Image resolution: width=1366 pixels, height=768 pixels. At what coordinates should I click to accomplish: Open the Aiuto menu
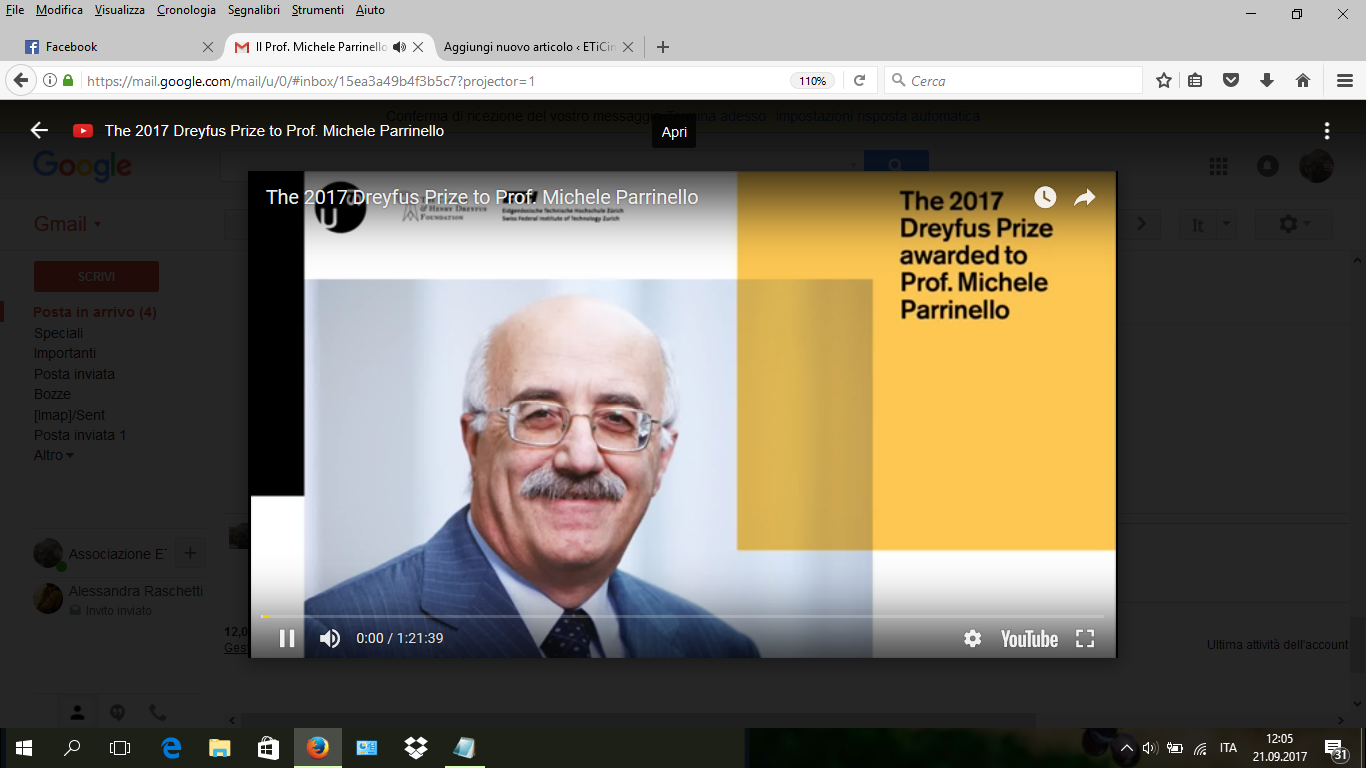point(370,10)
